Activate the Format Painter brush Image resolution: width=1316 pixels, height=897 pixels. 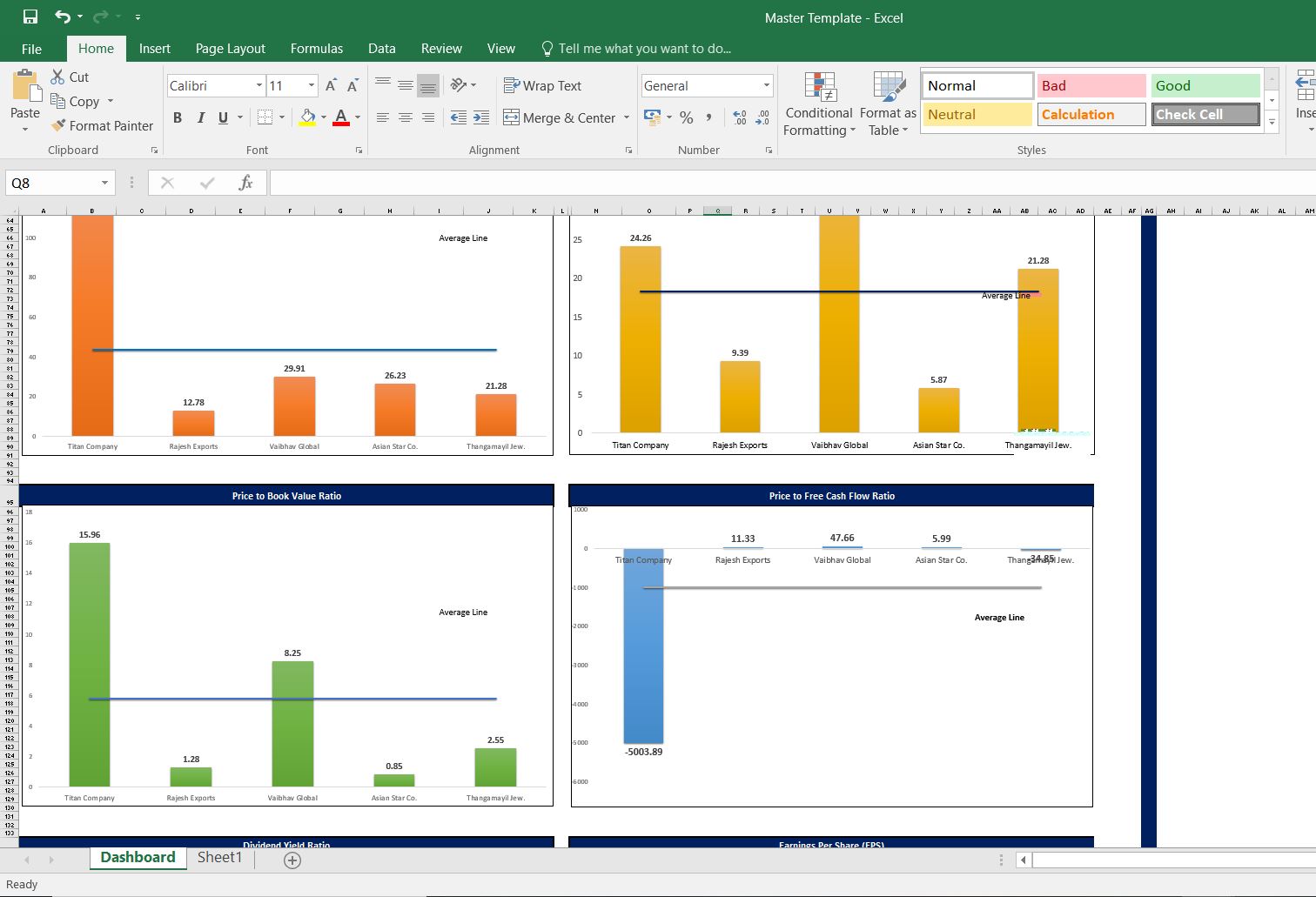pos(102,125)
